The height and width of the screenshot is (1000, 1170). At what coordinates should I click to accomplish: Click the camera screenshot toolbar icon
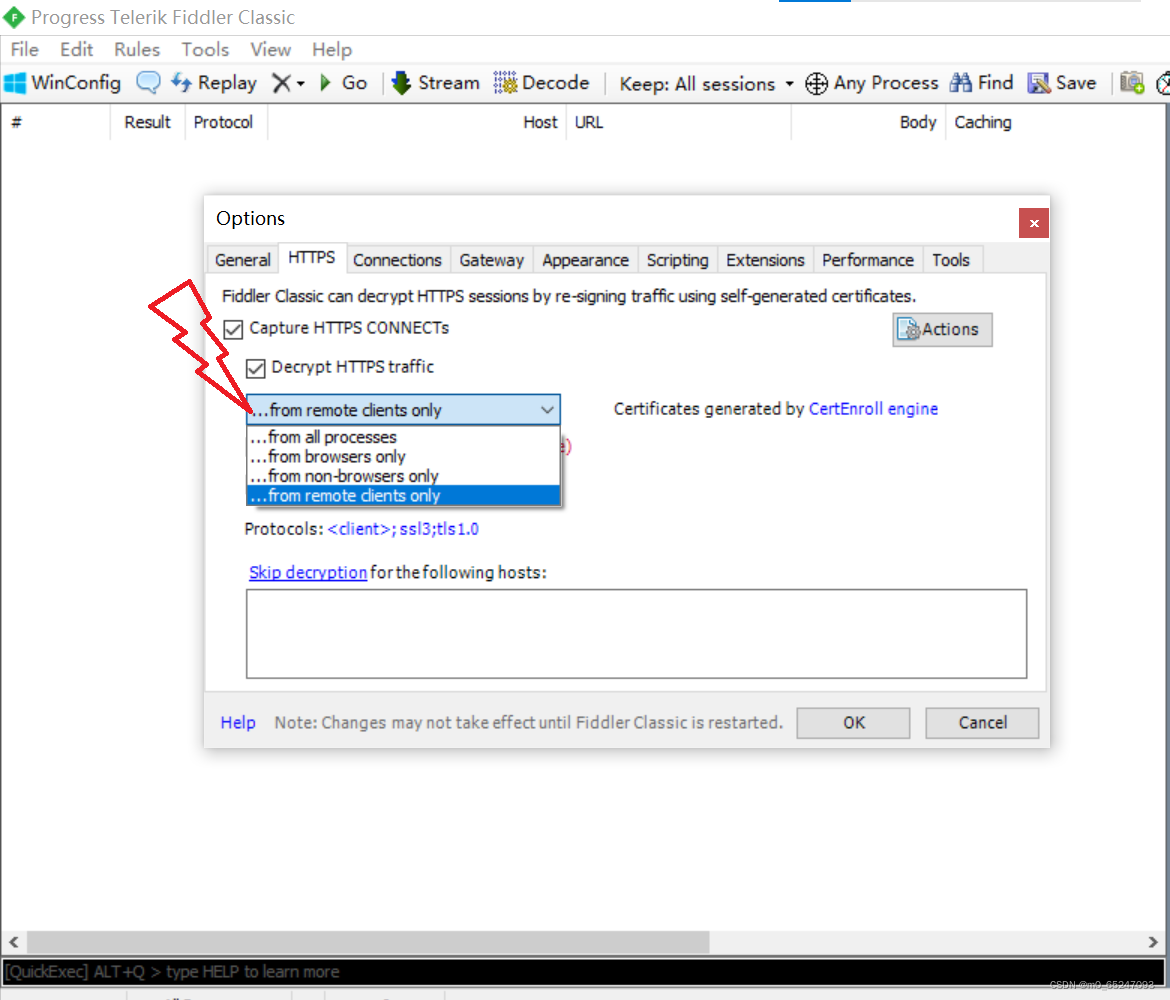click(1132, 82)
